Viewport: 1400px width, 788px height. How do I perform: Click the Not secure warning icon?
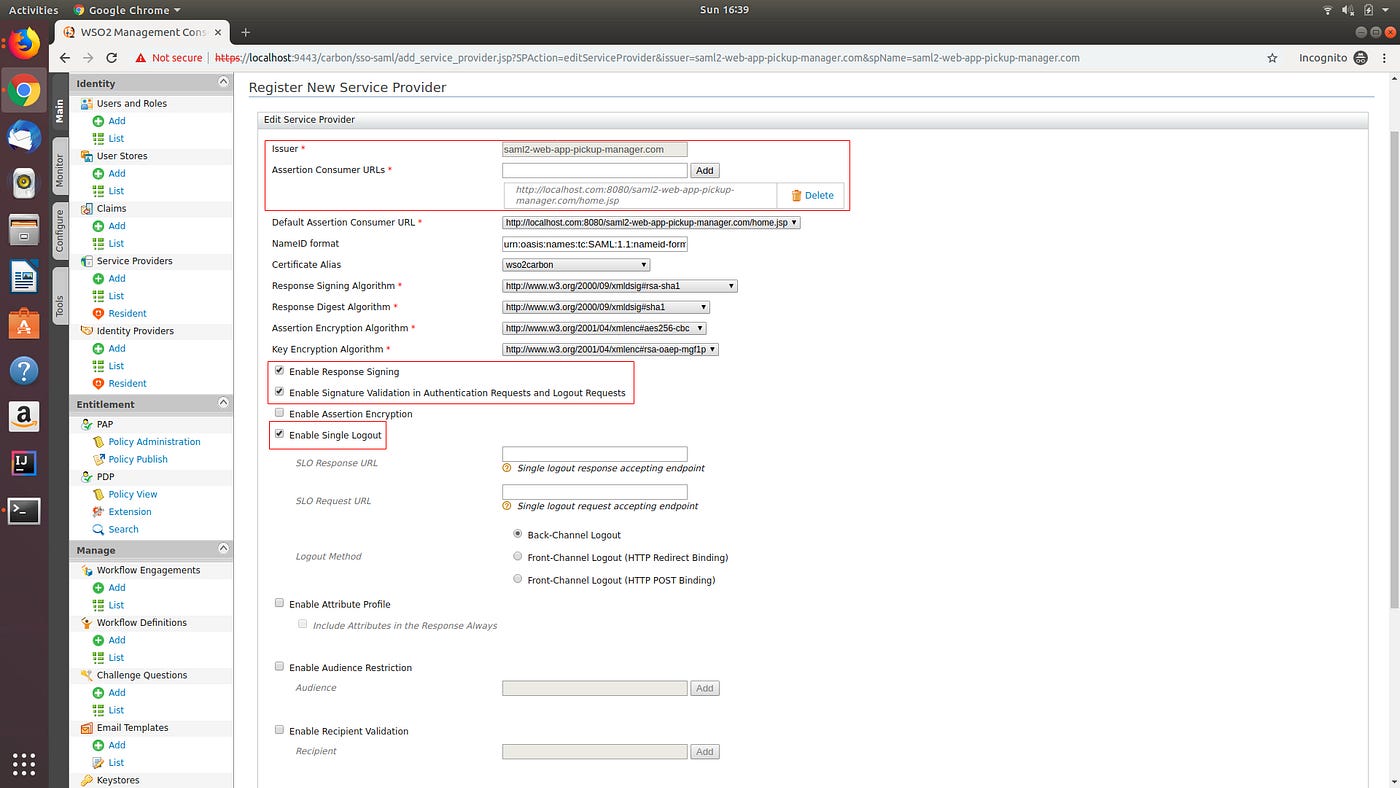click(141, 58)
